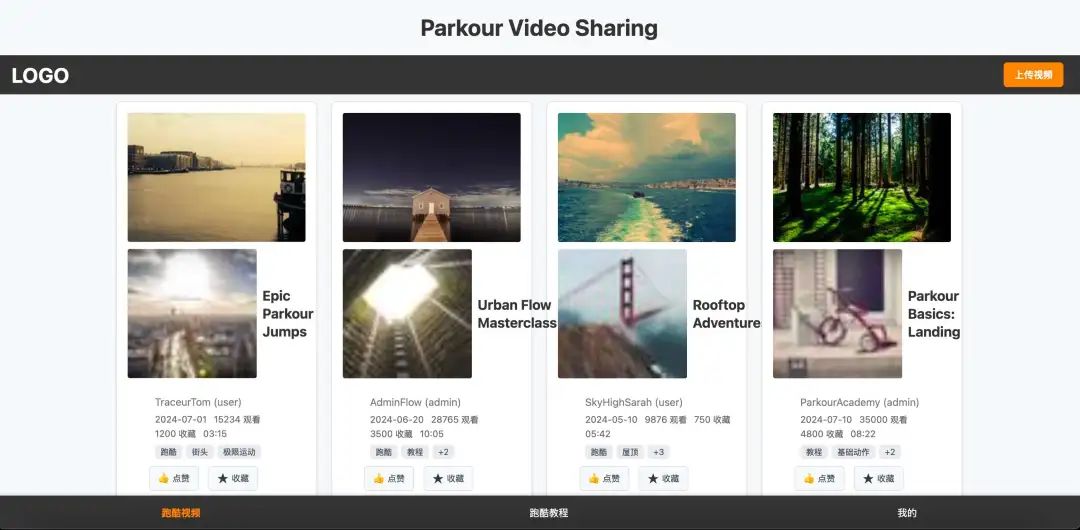The width and height of the screenshot is (1080, 530).
Task: Give a like to Parkour Basics: Landing
Action: tap(819, 478)
